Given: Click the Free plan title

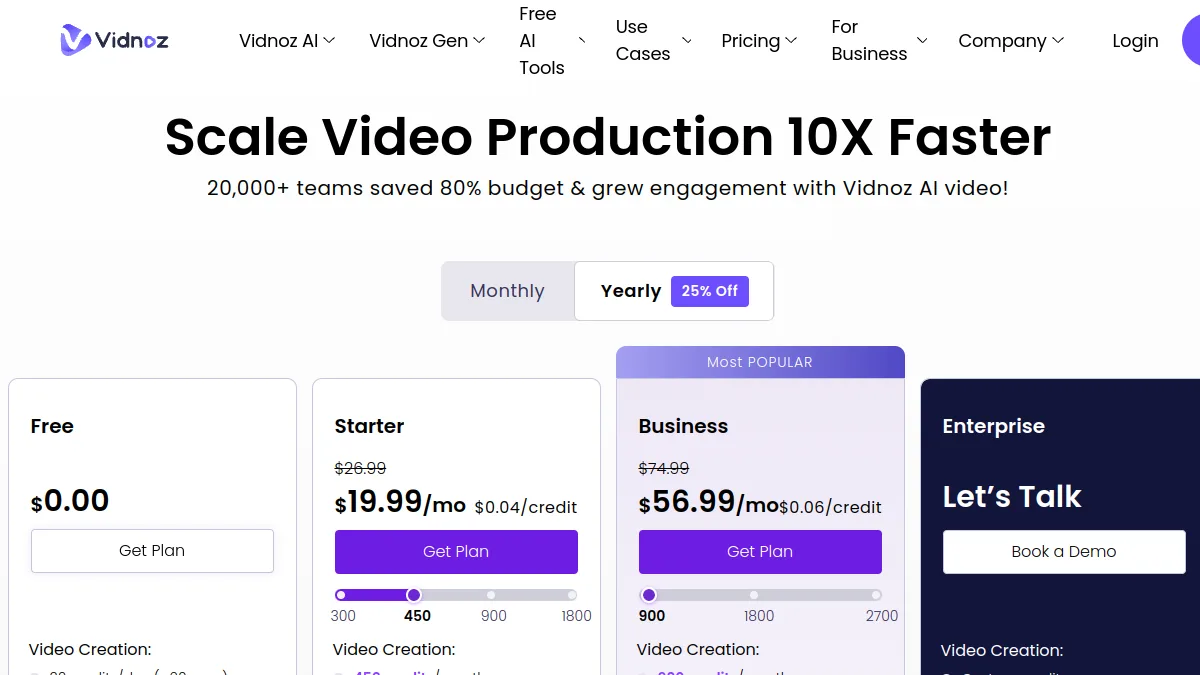Looking at the screenshot, I should coord(52,426).
